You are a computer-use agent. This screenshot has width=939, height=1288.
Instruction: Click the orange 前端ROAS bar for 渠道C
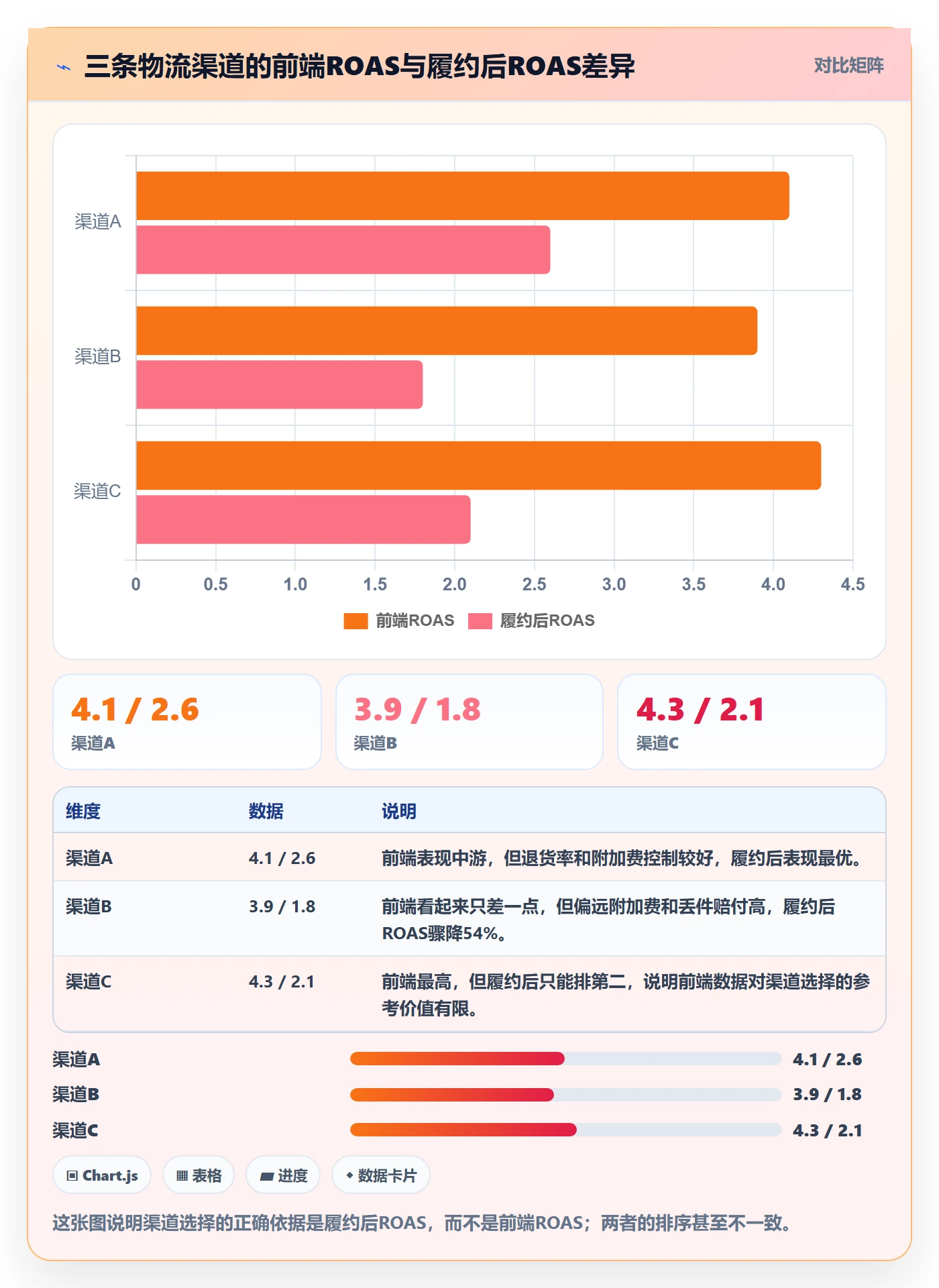[479, 466]
